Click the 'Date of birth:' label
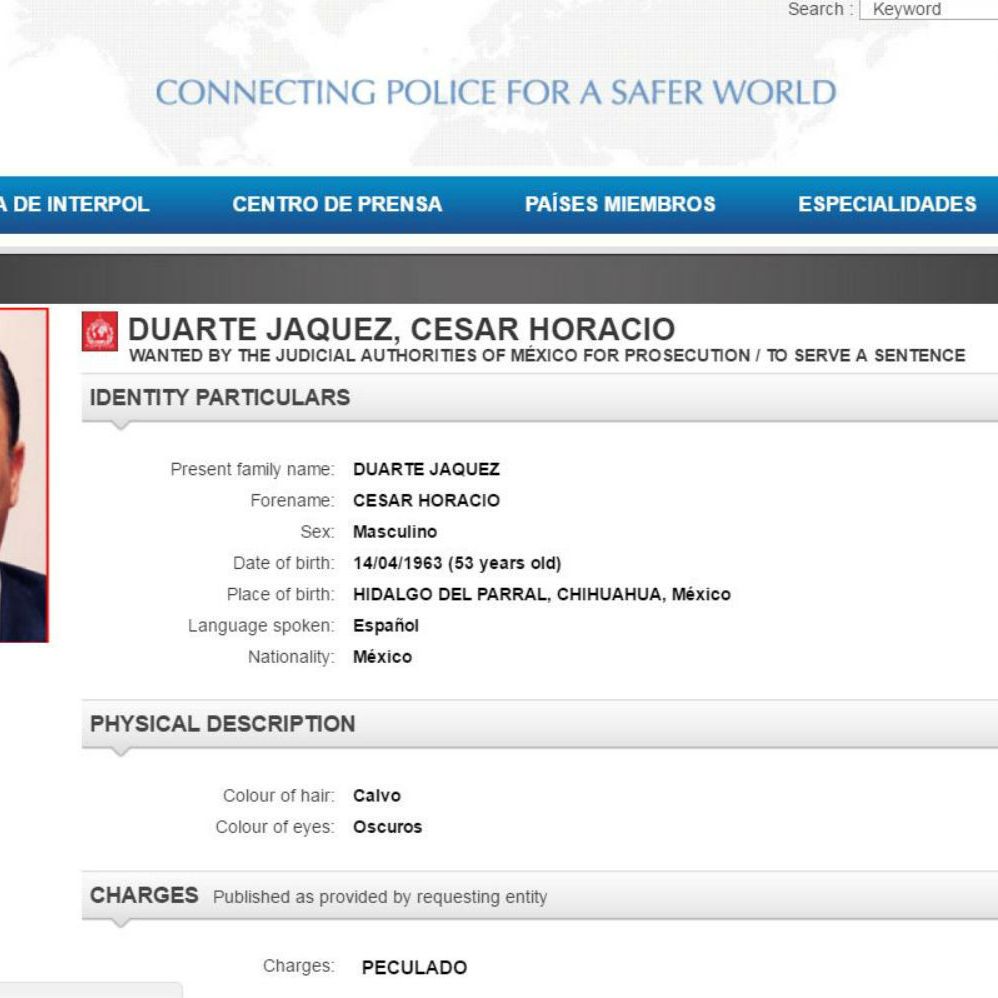Screen dimensions: 998x998 tap(283, 563)
